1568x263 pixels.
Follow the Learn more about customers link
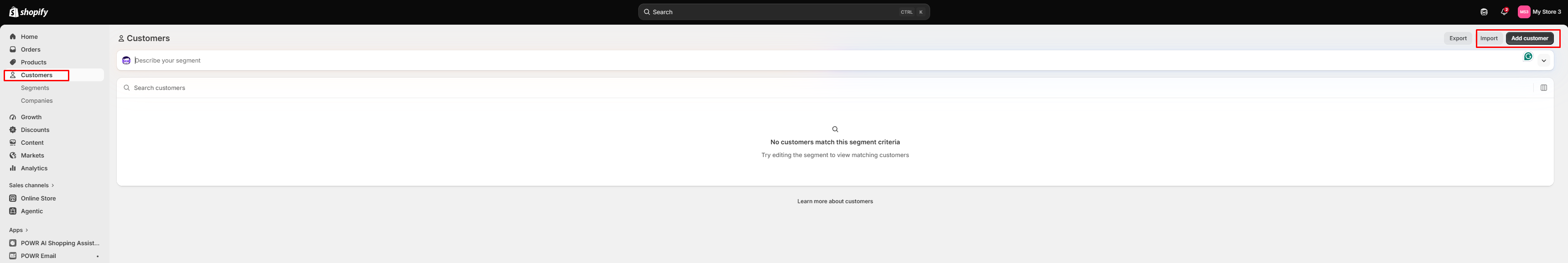[x=834, y=201]
